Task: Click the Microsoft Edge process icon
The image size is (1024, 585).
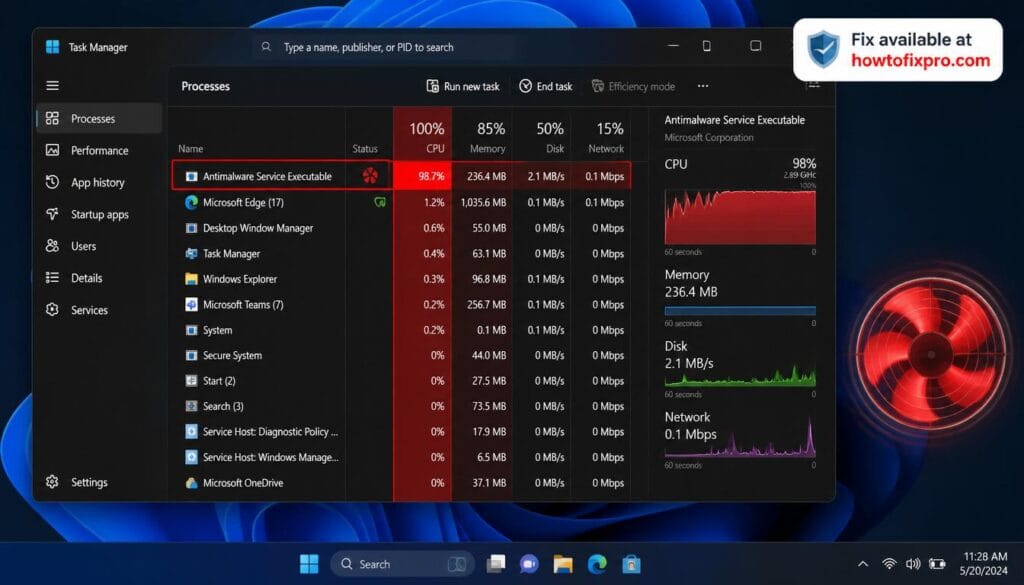Action: coord(191,202)
